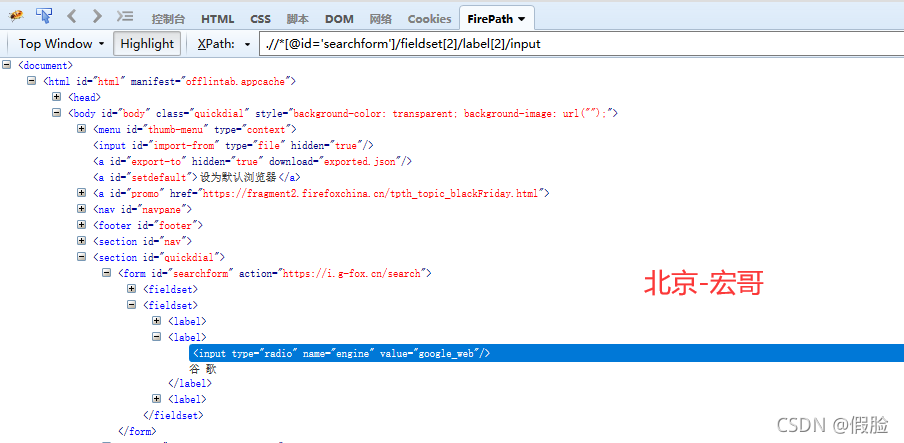This screenshot has height=443, width=904.
Task: Expand the navpane nav node
Action: click(x=81, y=209)
